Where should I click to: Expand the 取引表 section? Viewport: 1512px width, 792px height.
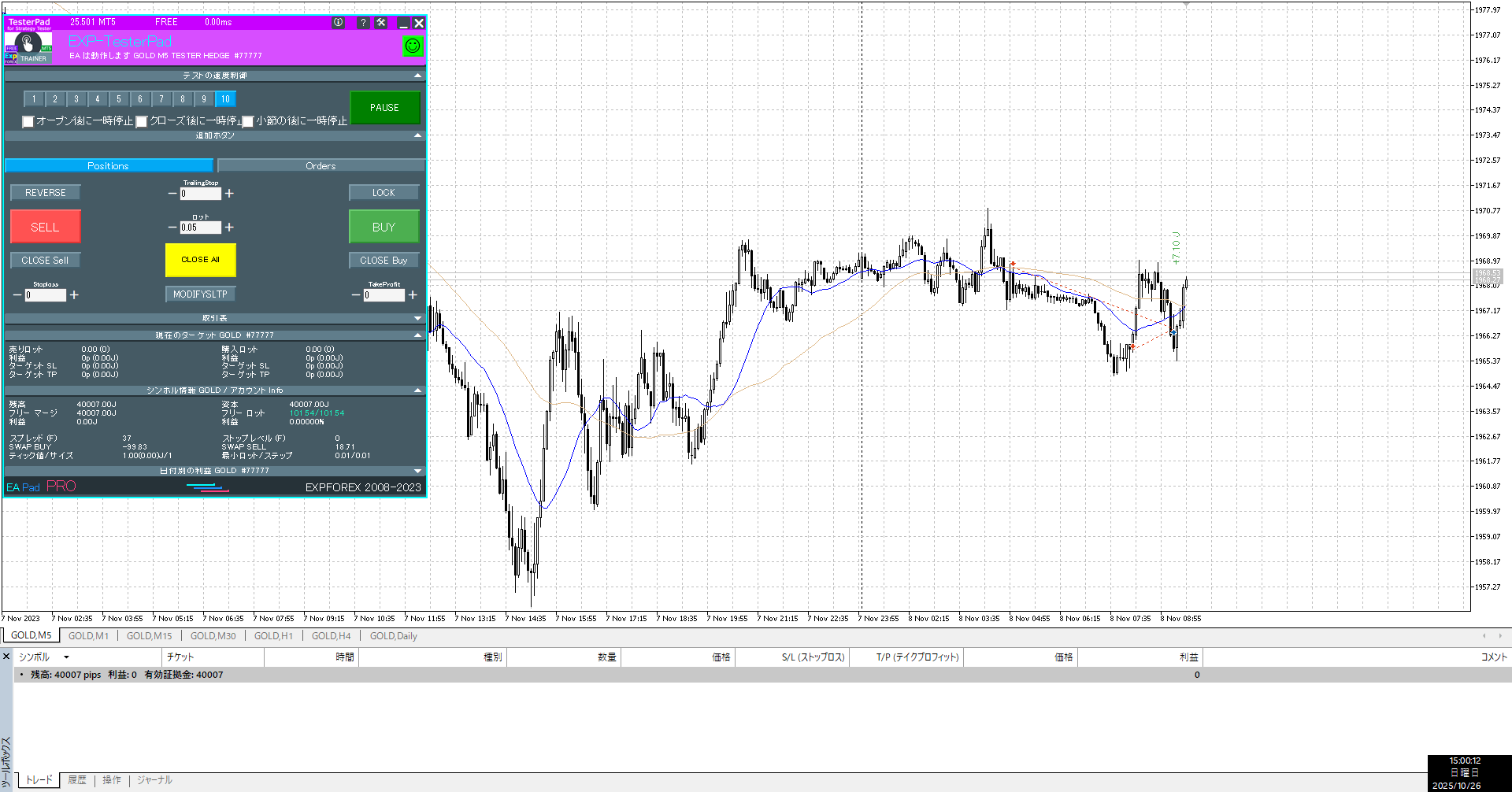pyautogui.click(x=417, y=318)
